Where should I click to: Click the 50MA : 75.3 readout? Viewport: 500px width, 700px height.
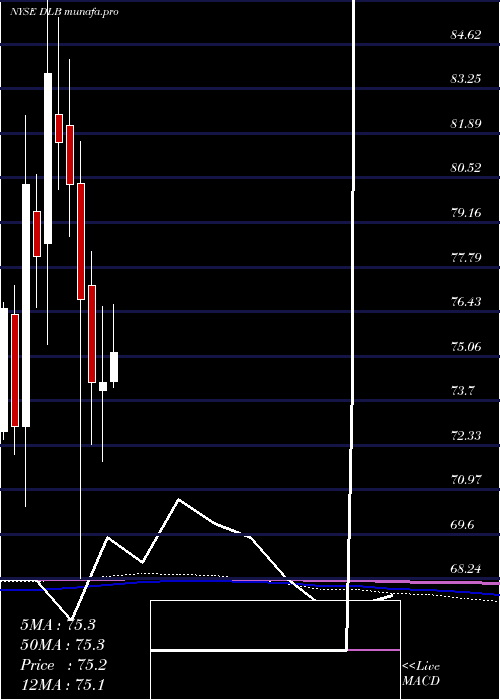[62, 645]
